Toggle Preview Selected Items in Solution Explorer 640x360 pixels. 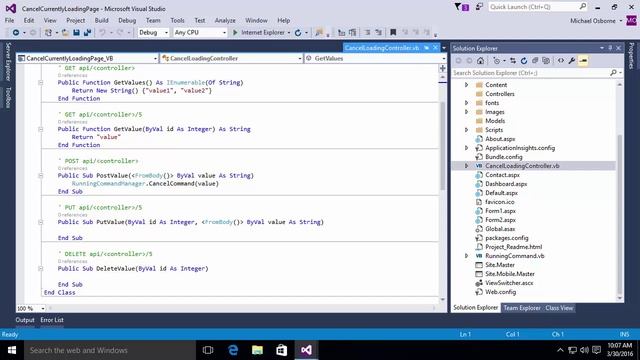click(x=583, y=61)
